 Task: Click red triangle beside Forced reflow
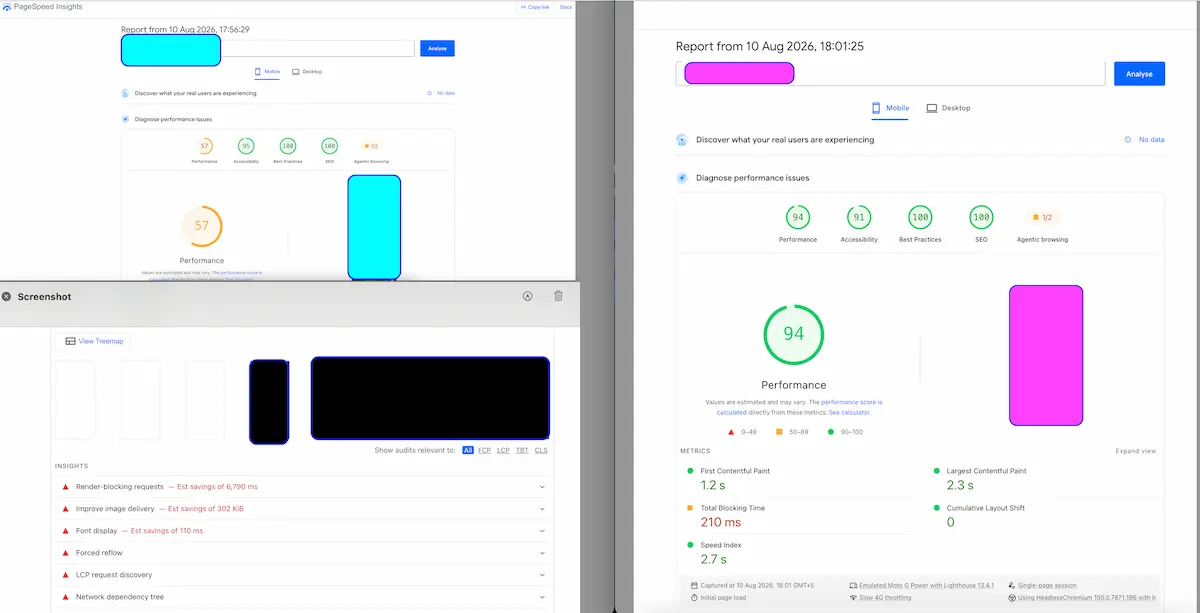pos(66,553)
